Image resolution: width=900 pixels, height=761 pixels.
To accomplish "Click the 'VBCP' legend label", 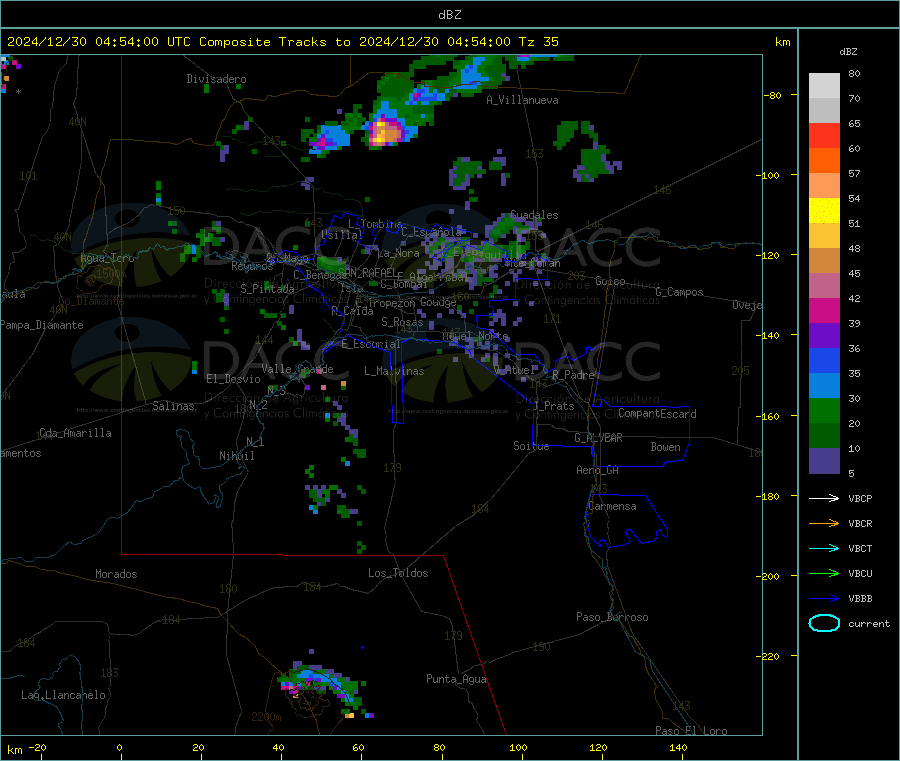I will coord(860,498).
